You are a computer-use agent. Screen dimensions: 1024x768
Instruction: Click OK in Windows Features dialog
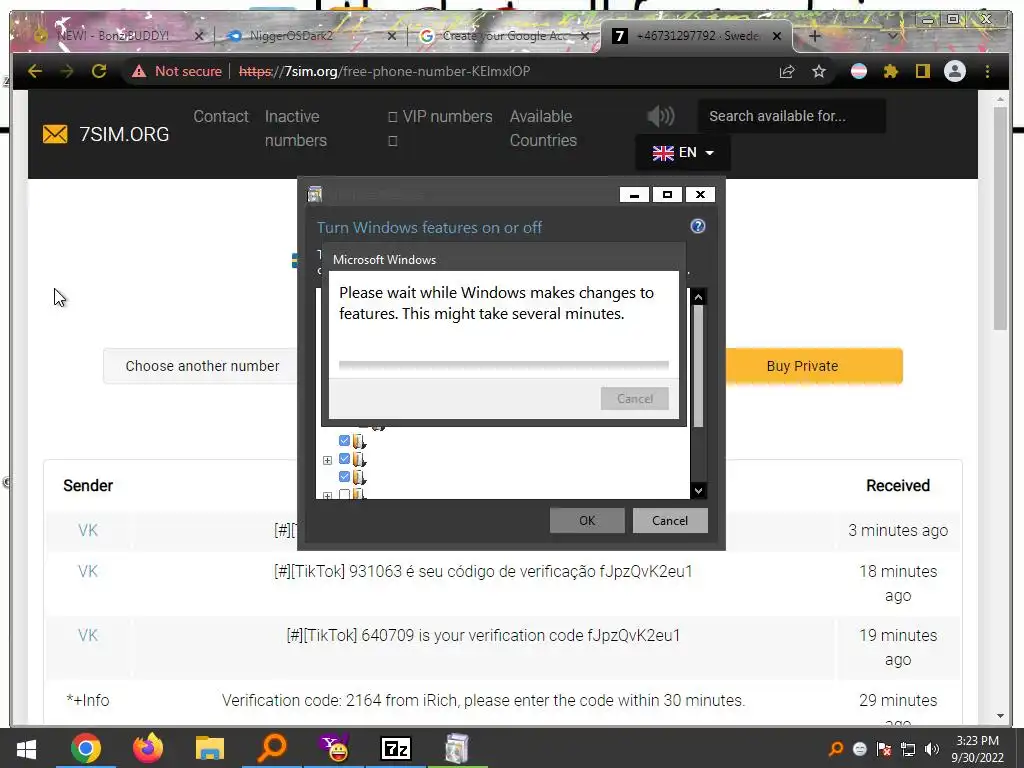[x=587, y=520]
